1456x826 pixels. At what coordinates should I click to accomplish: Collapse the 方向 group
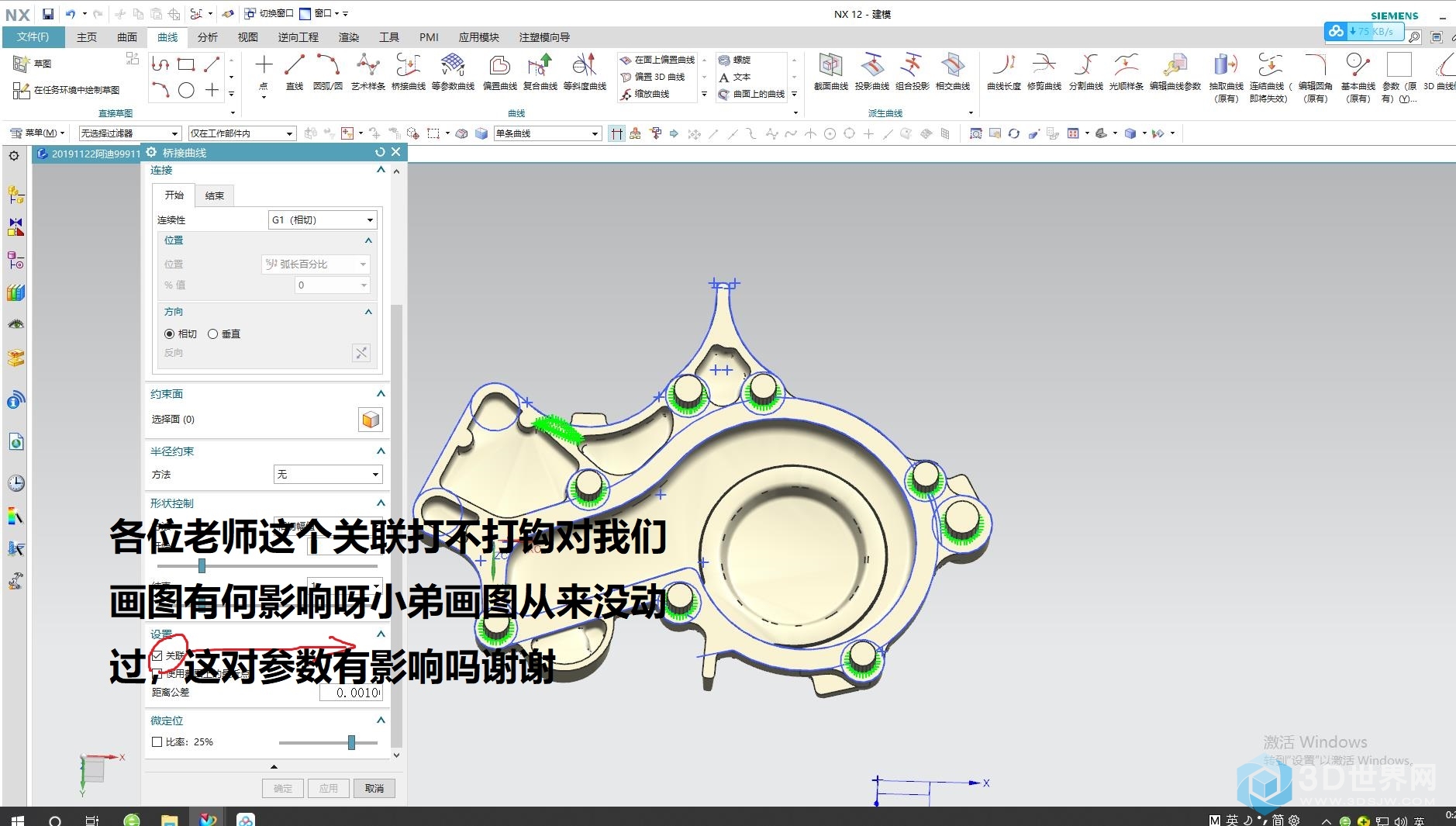point(368,312)
